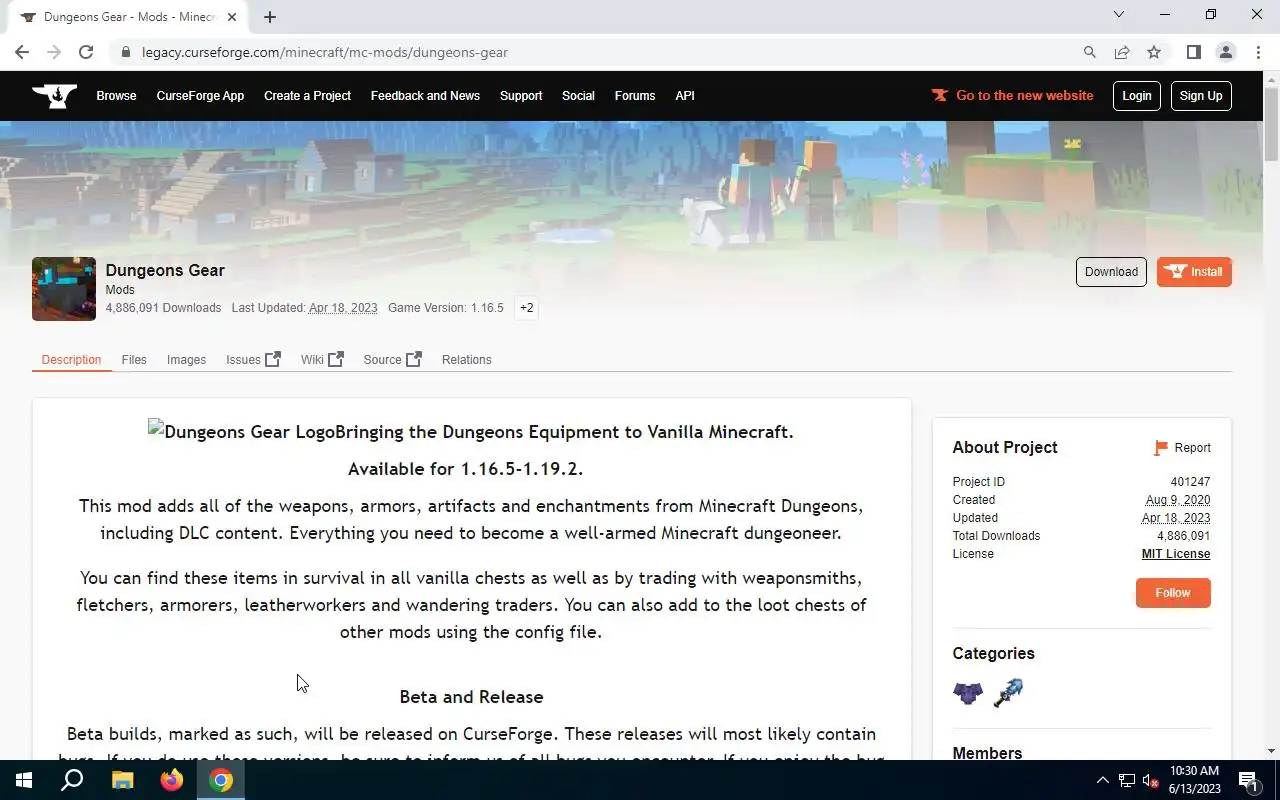Click the sword category icon

(x=1008, y=692)
